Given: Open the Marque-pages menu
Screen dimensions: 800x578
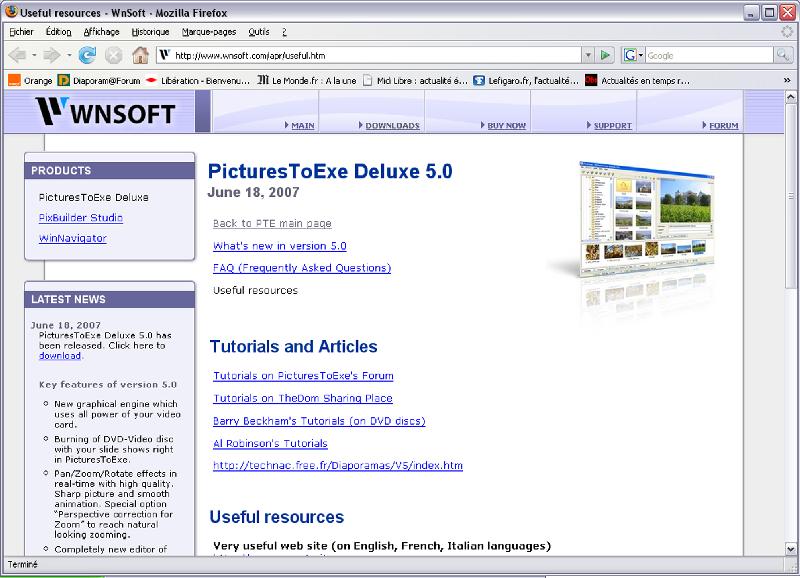Looking at the screenshot, I should click(209, 32).
